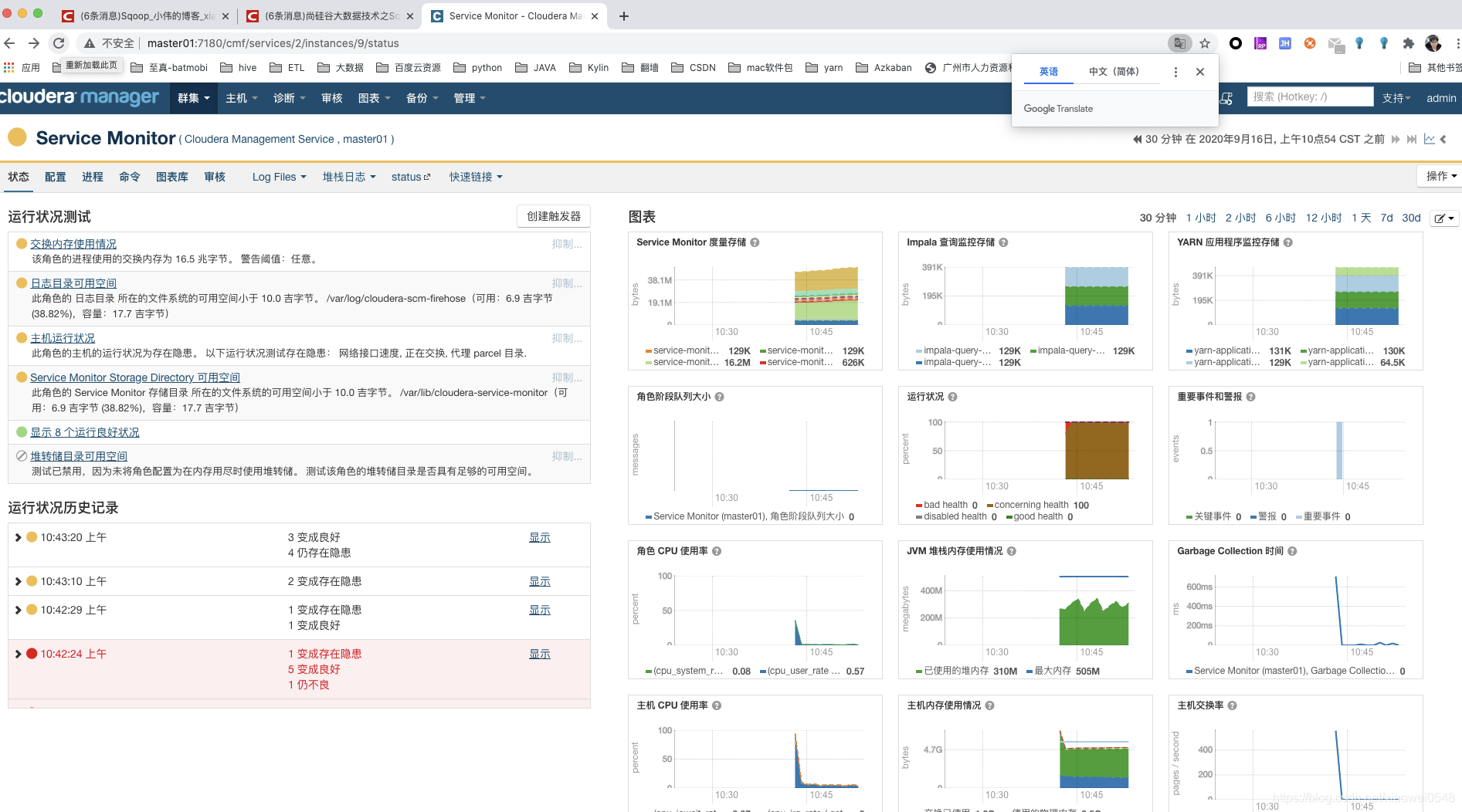Go back in browser history
This screenshot has height=812, width=1462.
tap(9, 43)
